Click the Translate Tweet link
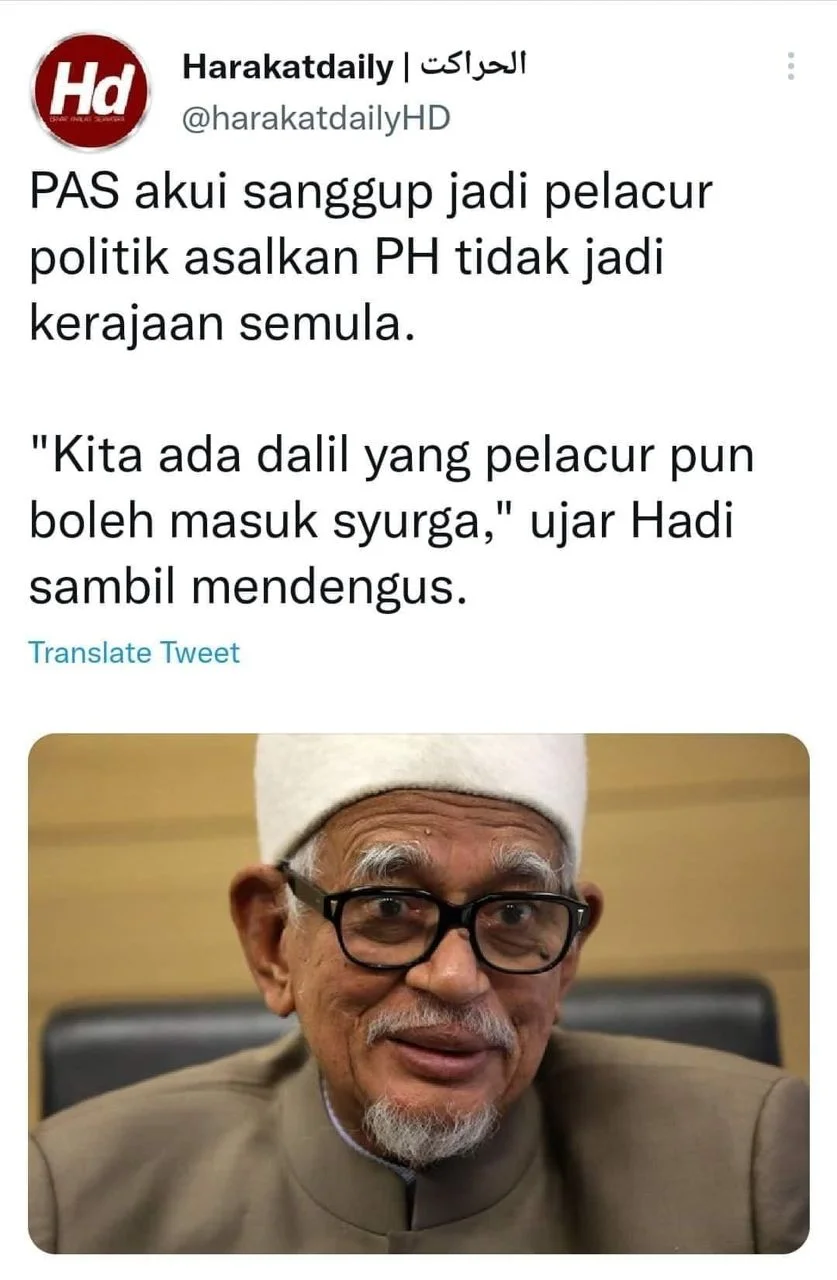The width and height of the screenshot is (837, 1280). [134, 653]
